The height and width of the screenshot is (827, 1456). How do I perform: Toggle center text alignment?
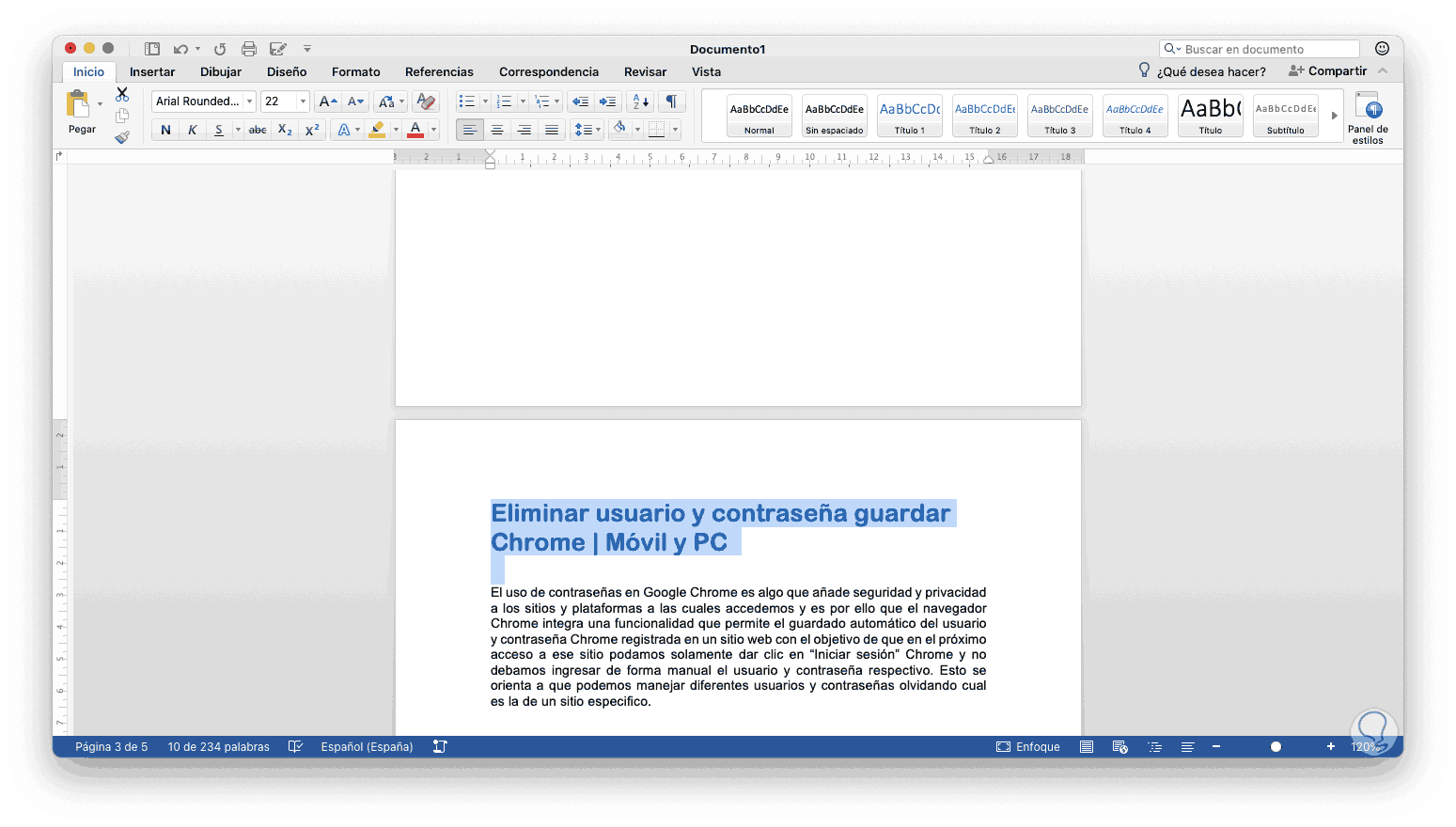click(x=497, y=130)
